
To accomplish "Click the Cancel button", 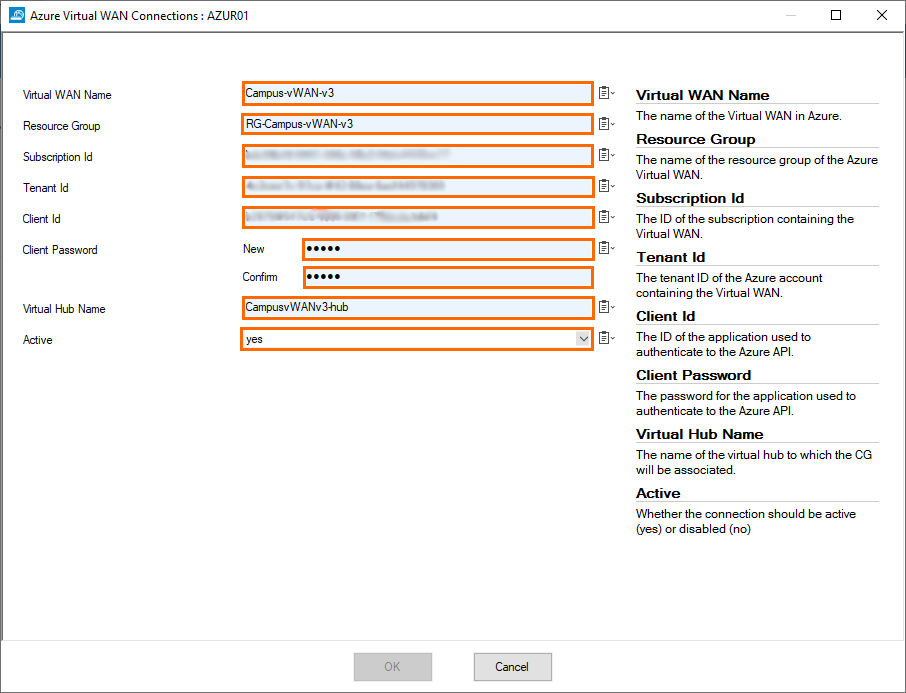I will click(x=513, y=667).
